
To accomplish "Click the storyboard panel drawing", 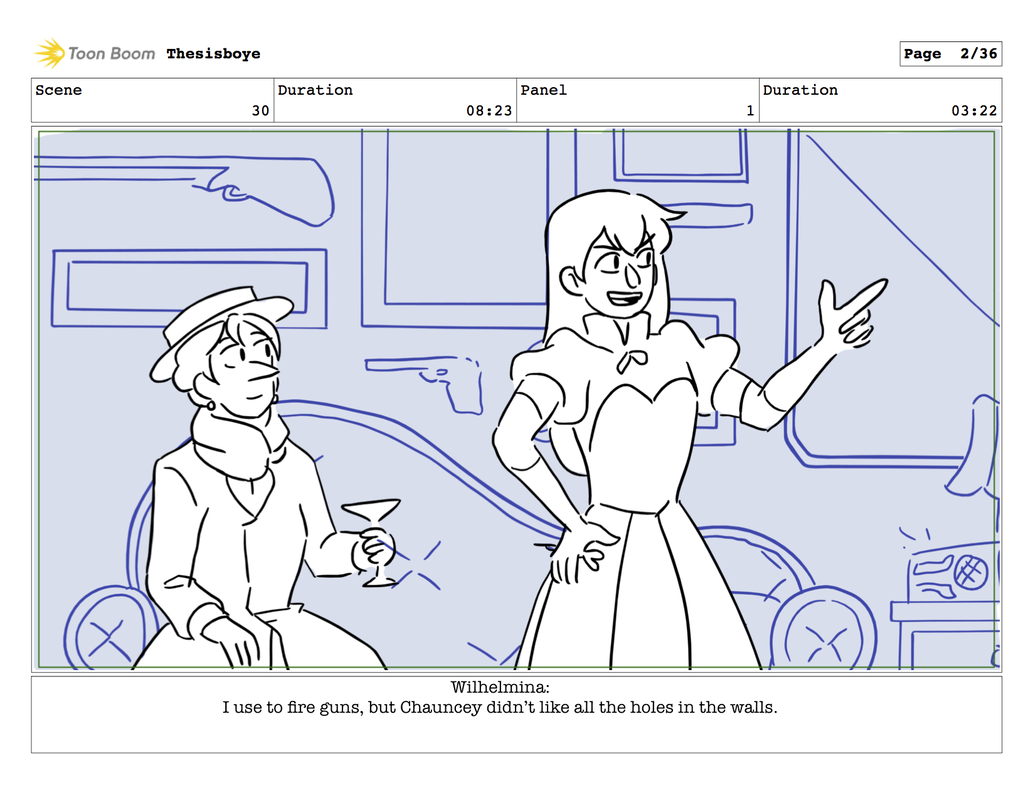I will click(516, 399).
